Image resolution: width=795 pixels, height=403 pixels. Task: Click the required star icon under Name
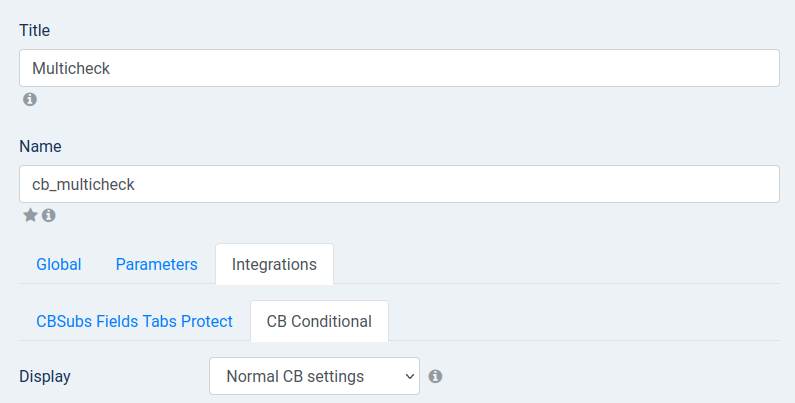[x=30, y=215]
